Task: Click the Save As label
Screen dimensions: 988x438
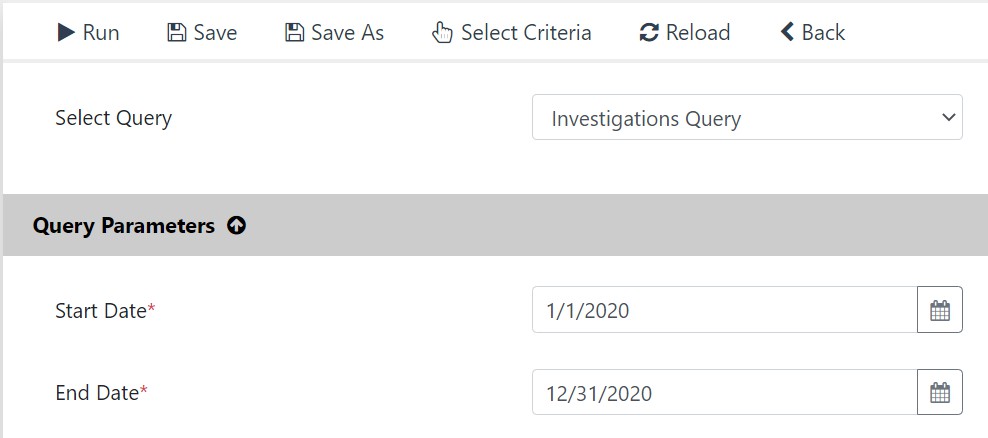Action: [x=348, y=32]
